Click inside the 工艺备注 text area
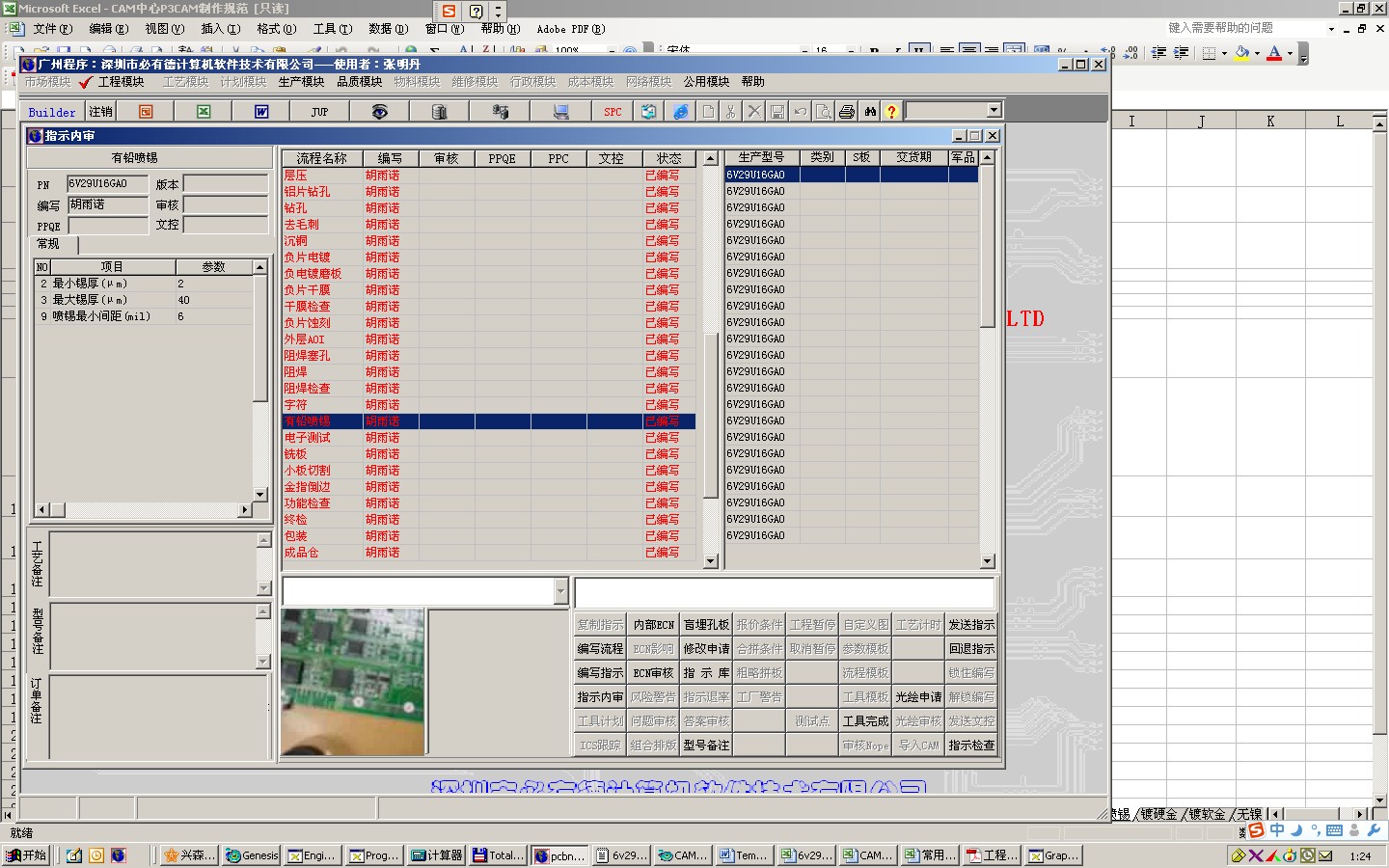The width and height of the screenshot is (1389, 868). coord(153,564)
